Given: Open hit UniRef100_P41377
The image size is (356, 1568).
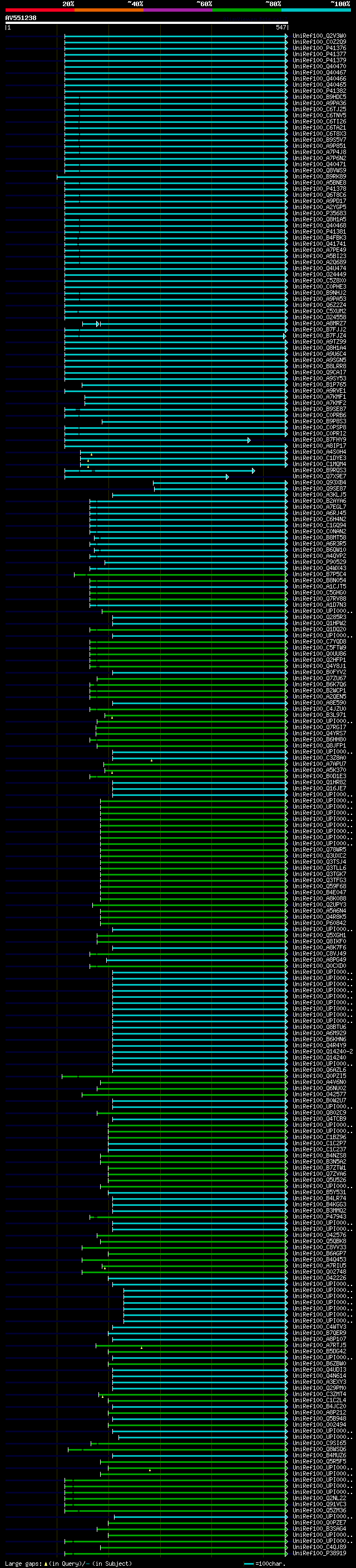Looking at the screenshot, I should pos(319,55).
